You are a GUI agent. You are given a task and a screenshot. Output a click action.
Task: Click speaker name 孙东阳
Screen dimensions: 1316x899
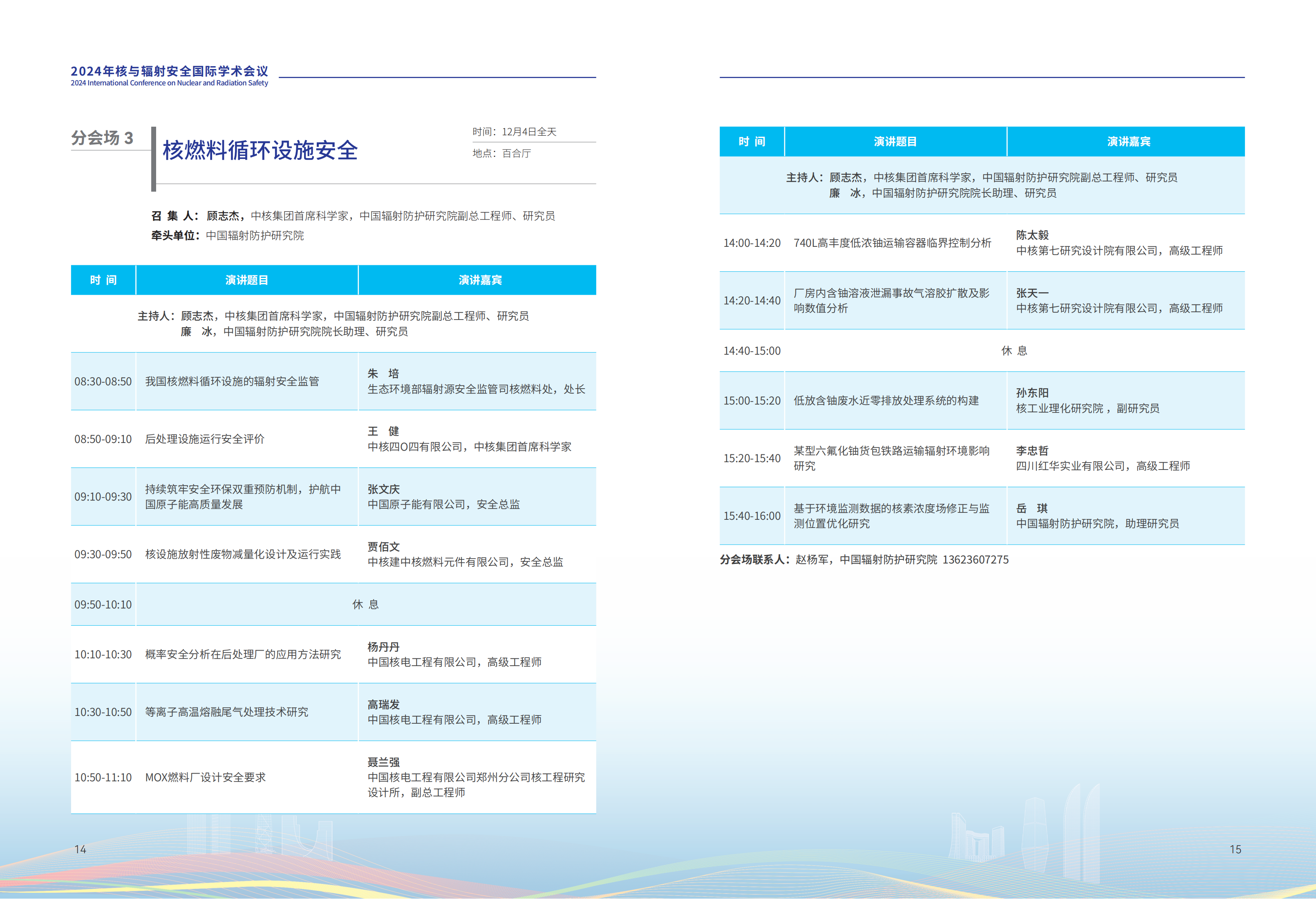pyautogui.click(x=1032, y=393)
